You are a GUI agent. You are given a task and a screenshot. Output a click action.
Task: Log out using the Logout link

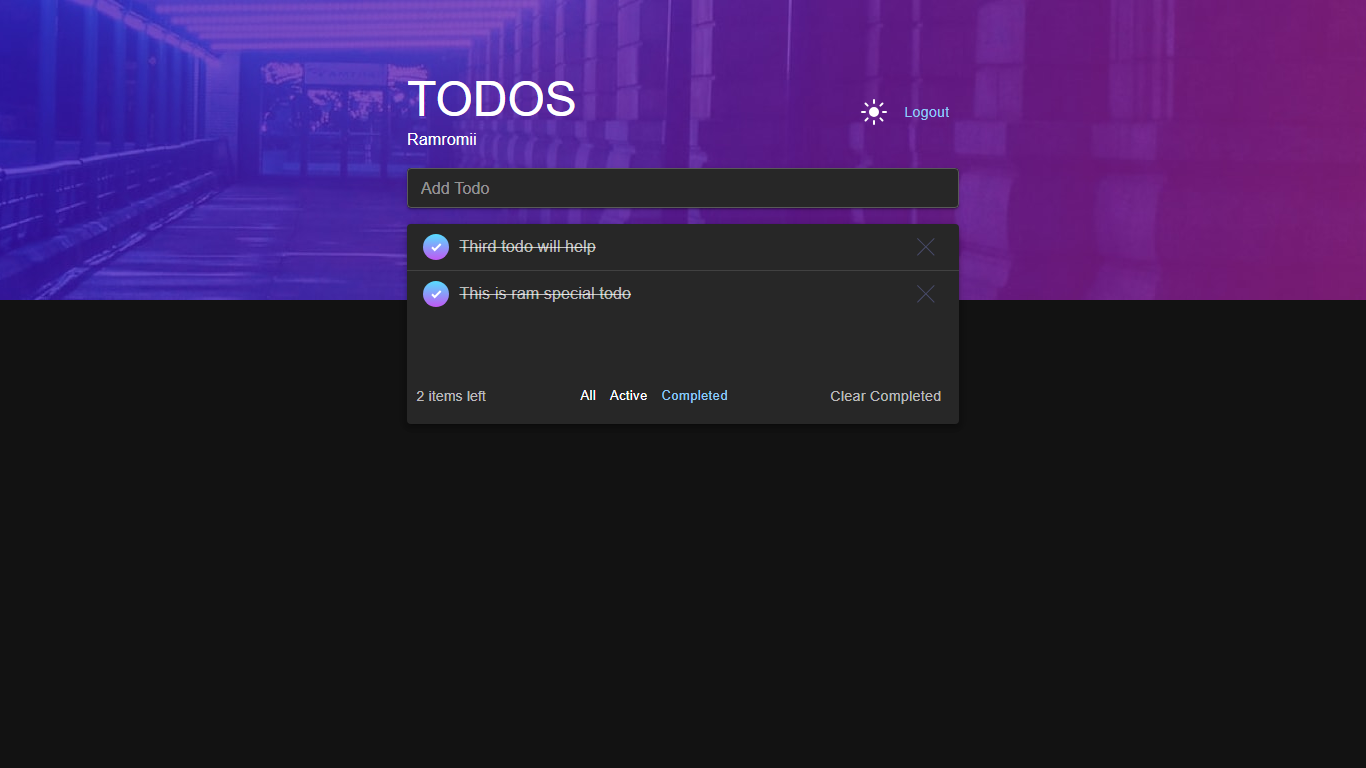point(927,112)
